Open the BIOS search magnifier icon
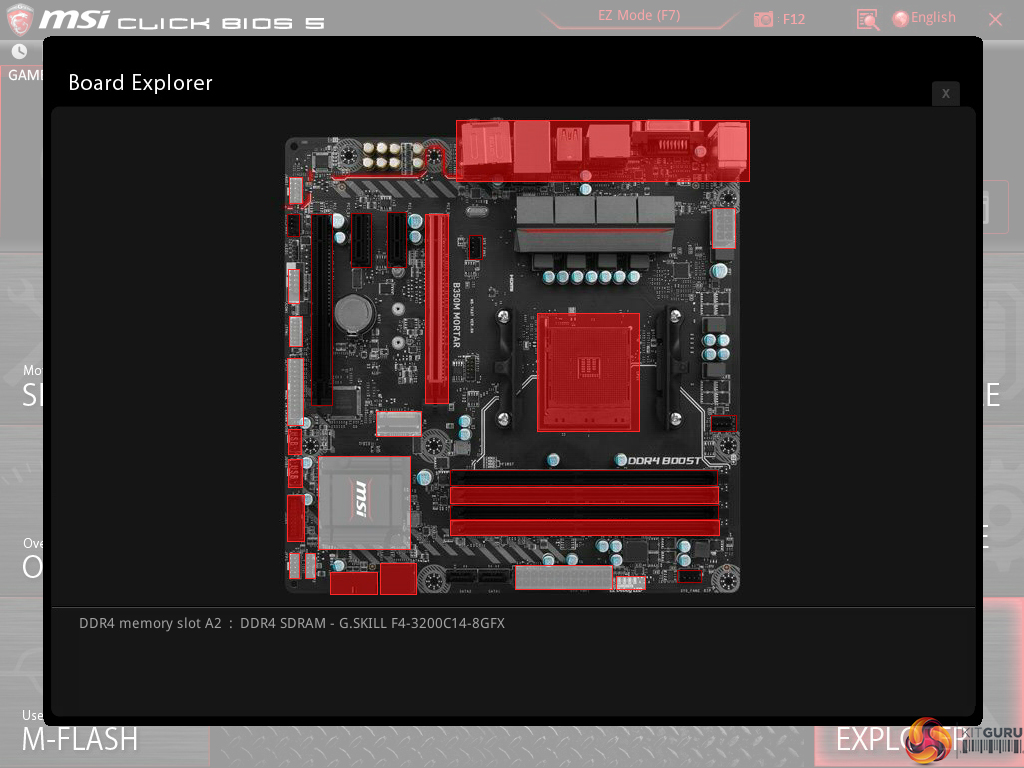 [x=867, y=19]
